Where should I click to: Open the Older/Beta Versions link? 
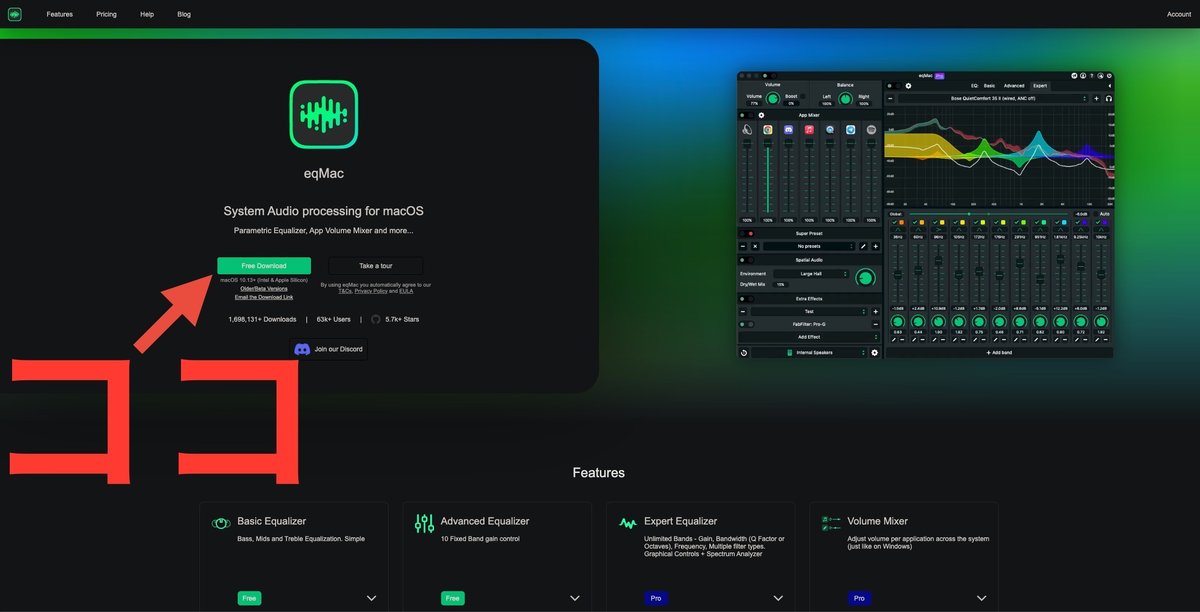tap(263, 288)
